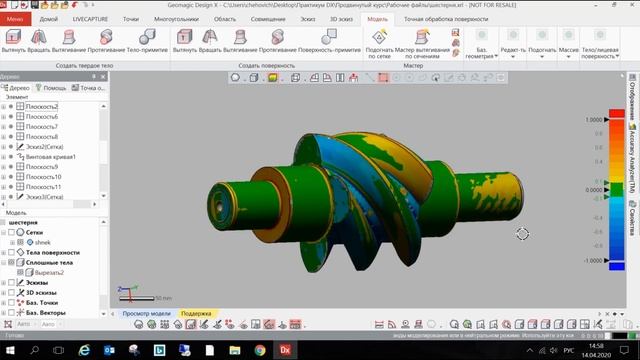The height and width of the screenshot is (360, 640).
Task: Choose Подогнать по сетке tool
Action: pos(380,44)
